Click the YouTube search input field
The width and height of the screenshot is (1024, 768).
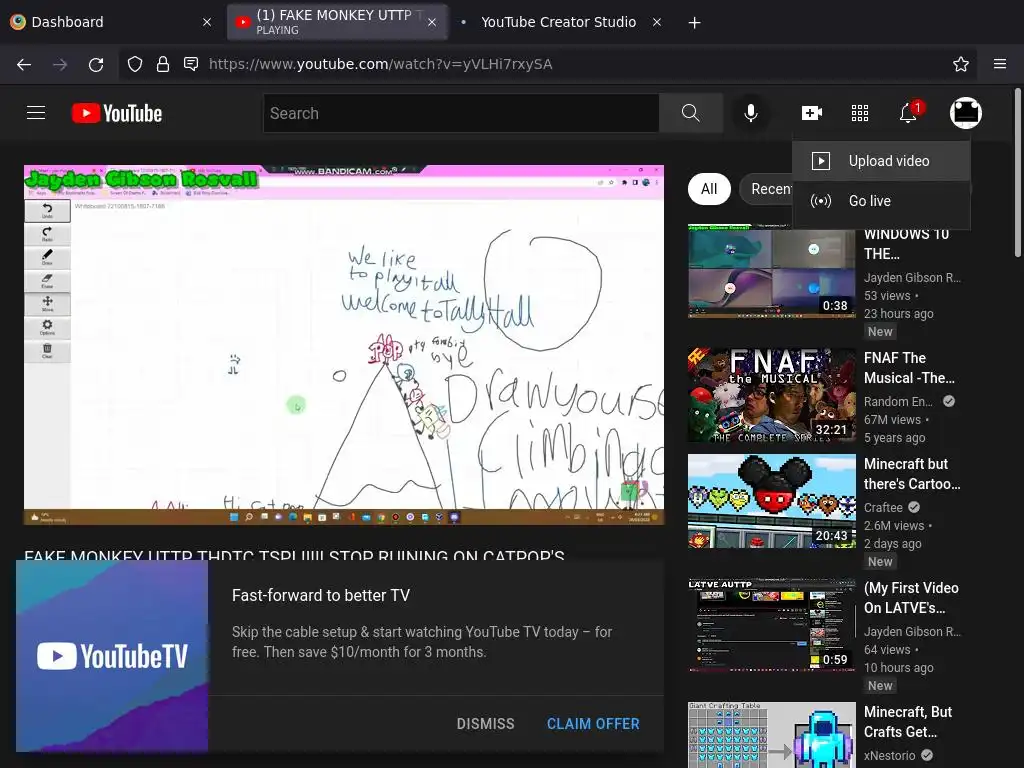click(461, 113)
